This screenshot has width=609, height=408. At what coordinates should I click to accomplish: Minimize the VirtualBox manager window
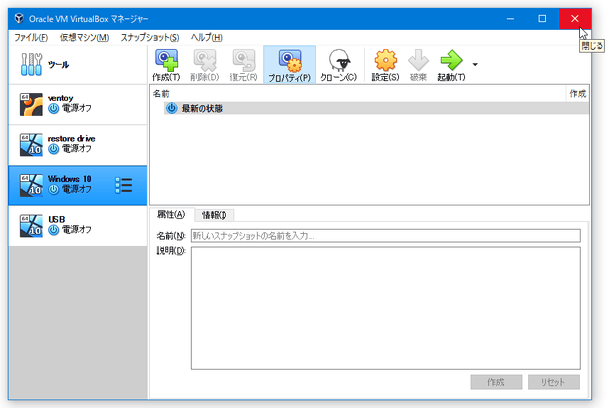click(510, 19)
